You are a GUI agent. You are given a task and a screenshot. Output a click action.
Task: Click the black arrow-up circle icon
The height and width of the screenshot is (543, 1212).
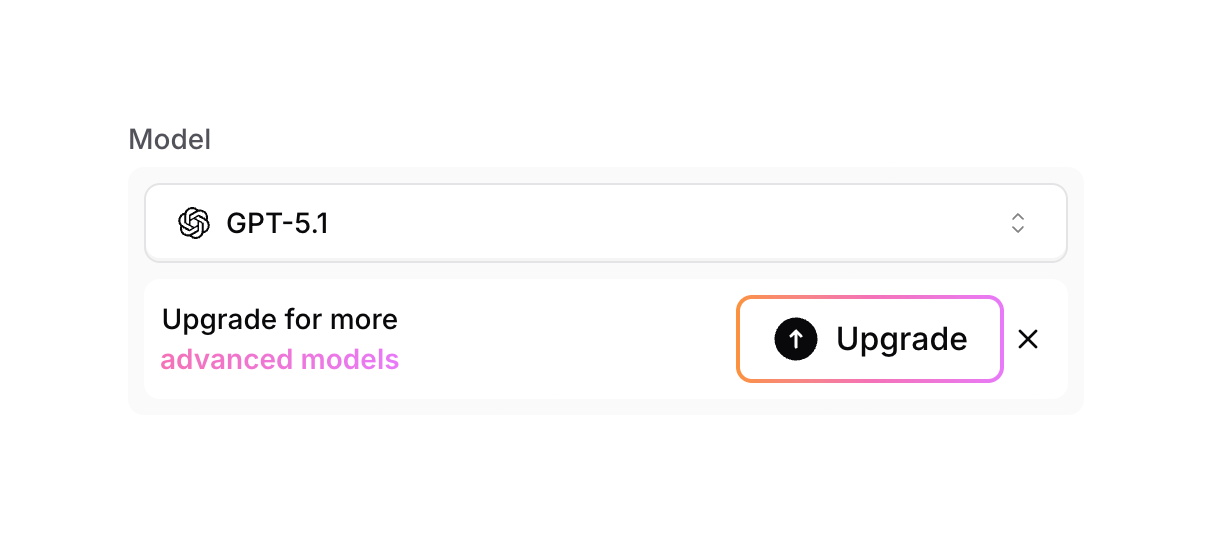tap(795, 340)
